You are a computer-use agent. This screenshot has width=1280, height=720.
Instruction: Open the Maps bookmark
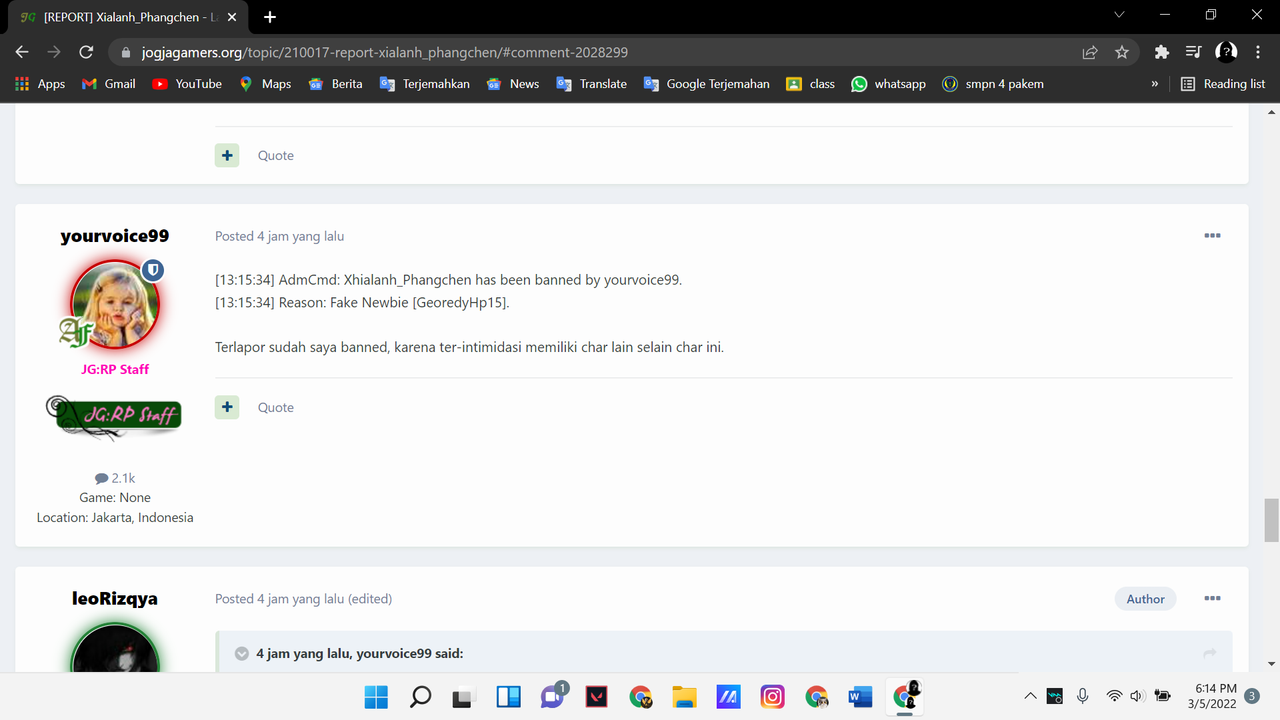pos(265,84)
